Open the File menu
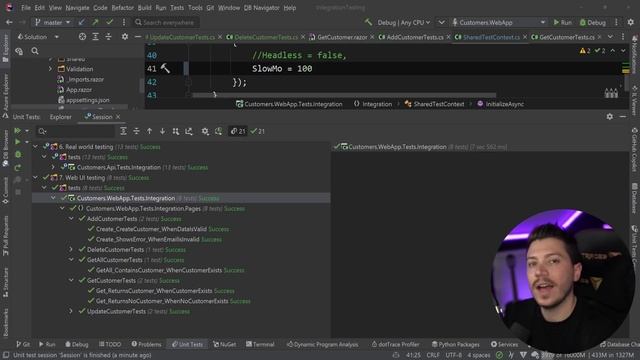This screenshot has height=360, width=640. 26,8
